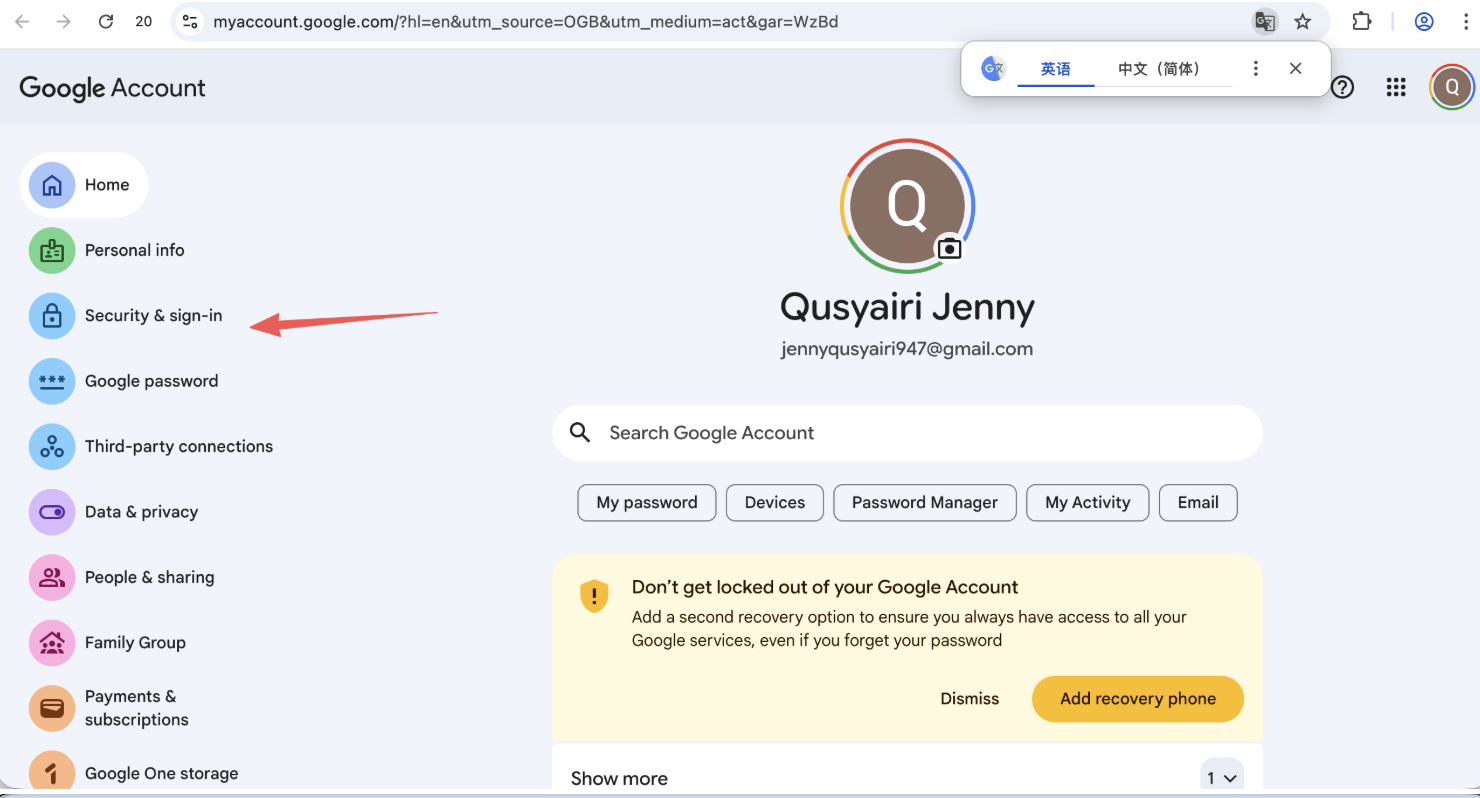
Task: Open the Extensions puzzle icon
Action: coord(1361,21)
